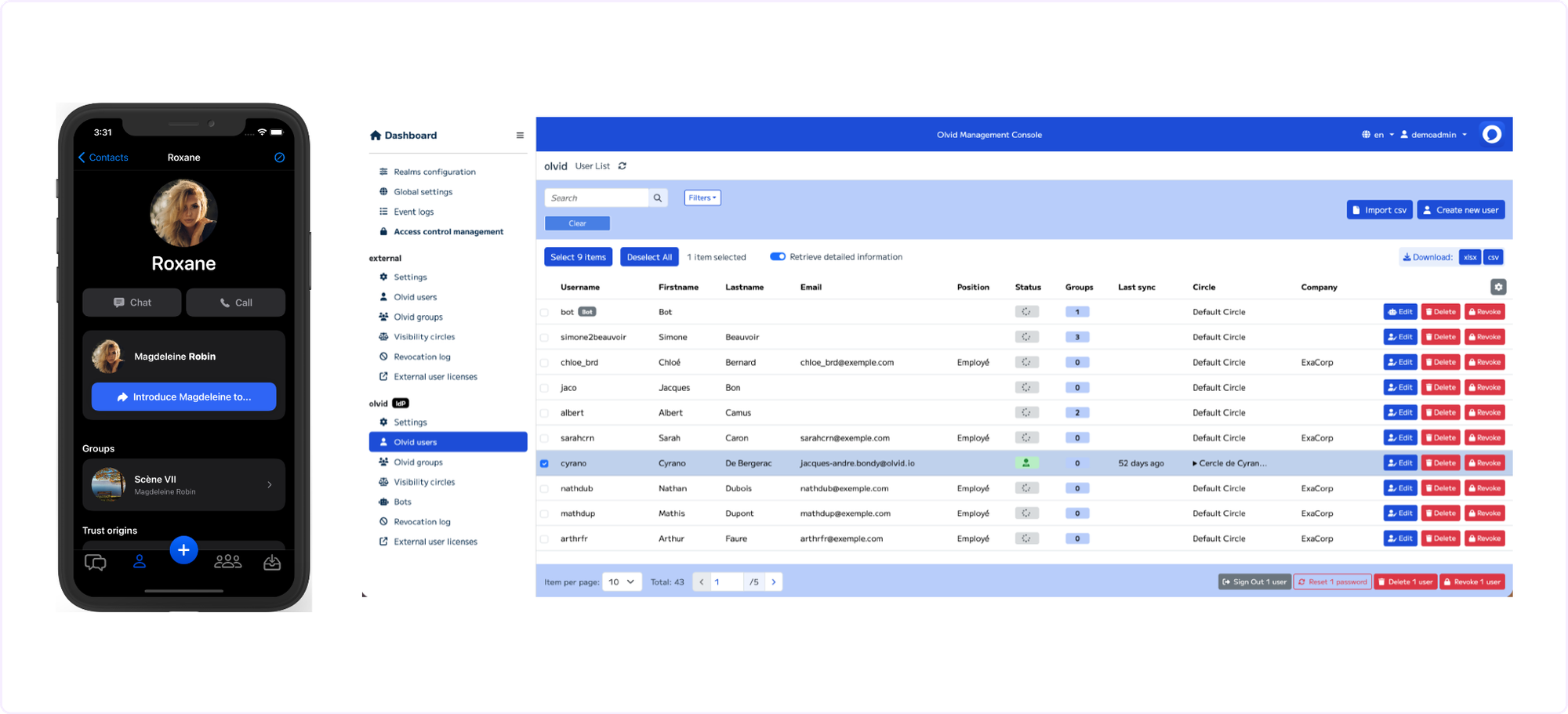Delete the chloe_brd user
Viewport: 1568px width, 714px height.
1441,362
